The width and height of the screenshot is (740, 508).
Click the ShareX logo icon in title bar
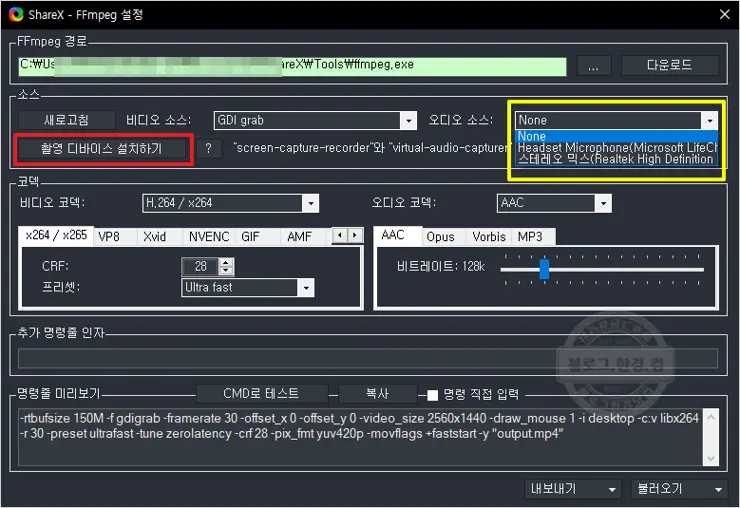pos(16,15)
